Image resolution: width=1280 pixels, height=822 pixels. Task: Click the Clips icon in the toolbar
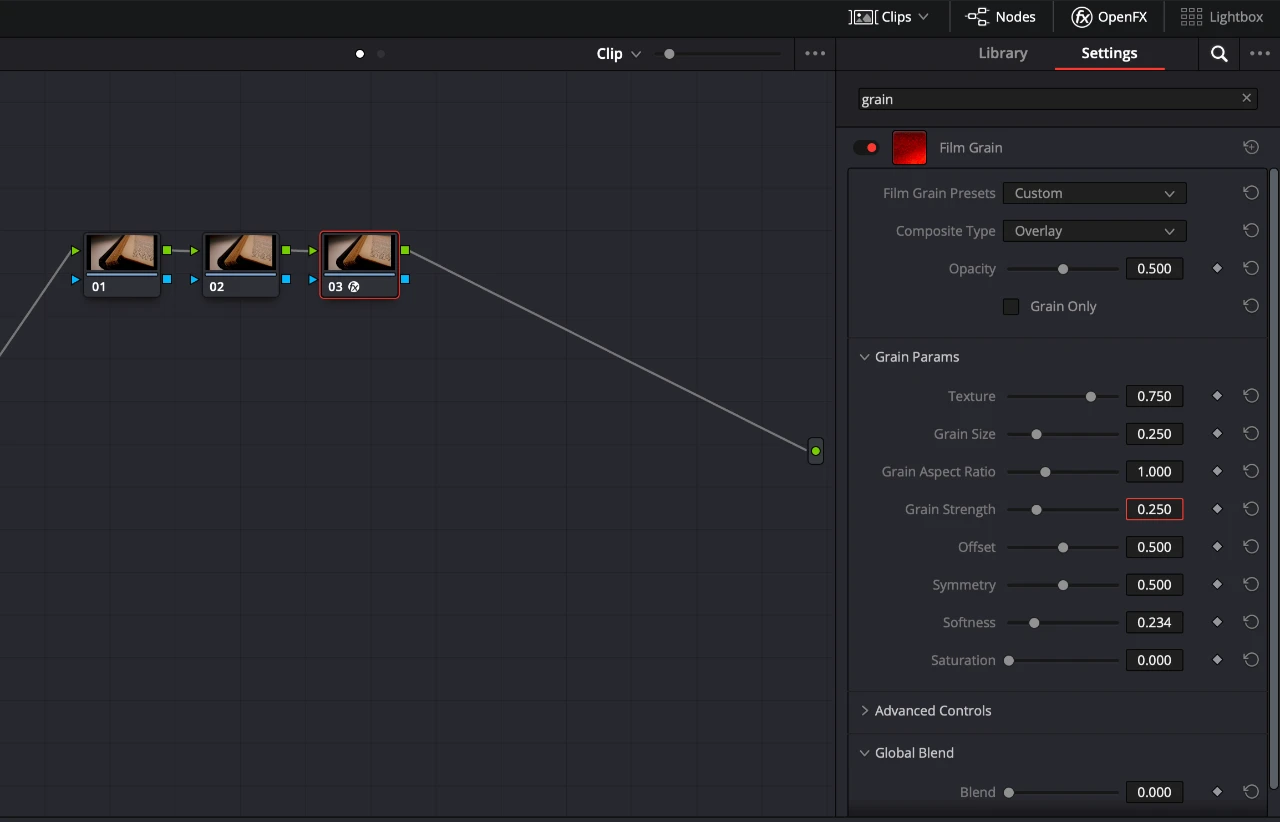pos(866,16)
